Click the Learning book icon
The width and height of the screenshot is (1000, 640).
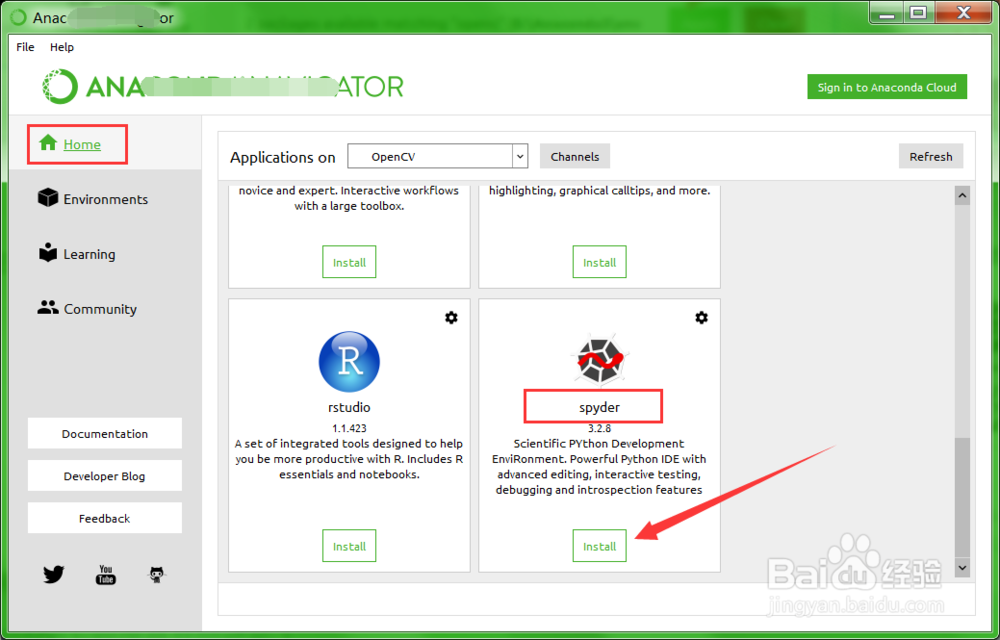coord(48,253)
